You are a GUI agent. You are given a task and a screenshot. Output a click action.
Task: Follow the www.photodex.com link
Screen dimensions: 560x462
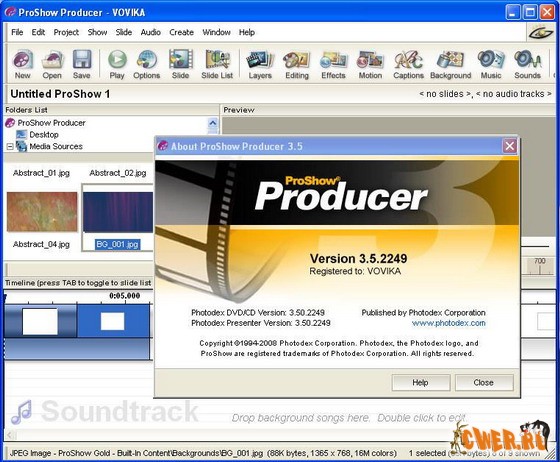pos(449,323)
